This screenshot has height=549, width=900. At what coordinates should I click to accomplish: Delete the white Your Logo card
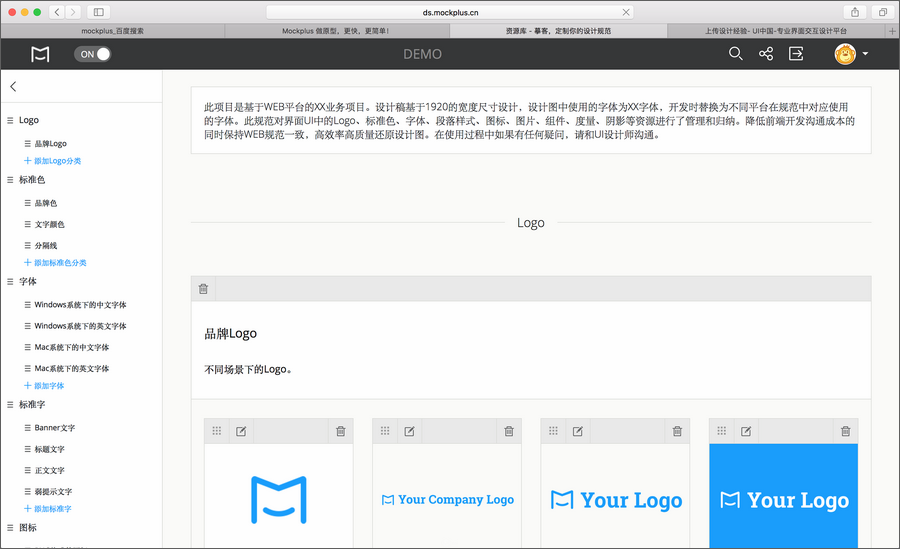tap(677, 431)
